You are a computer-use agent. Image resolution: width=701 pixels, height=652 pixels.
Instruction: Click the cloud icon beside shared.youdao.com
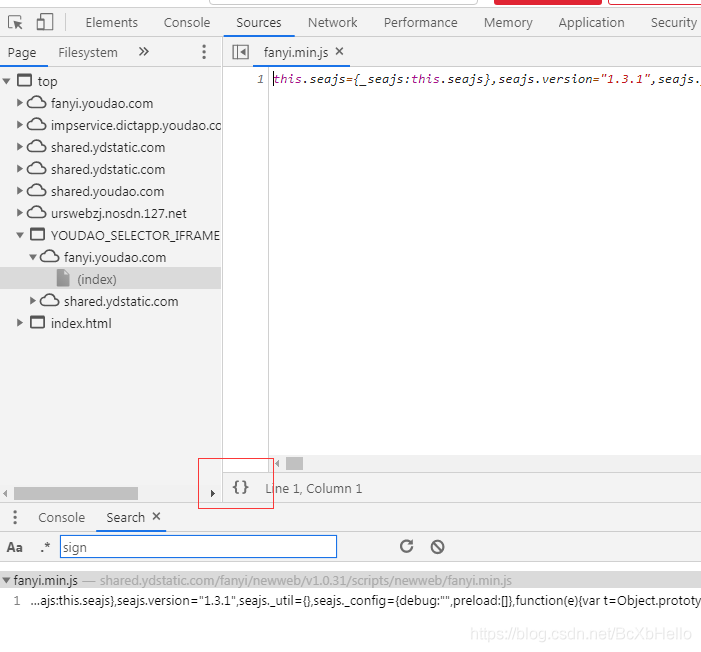tap(36, 191)
